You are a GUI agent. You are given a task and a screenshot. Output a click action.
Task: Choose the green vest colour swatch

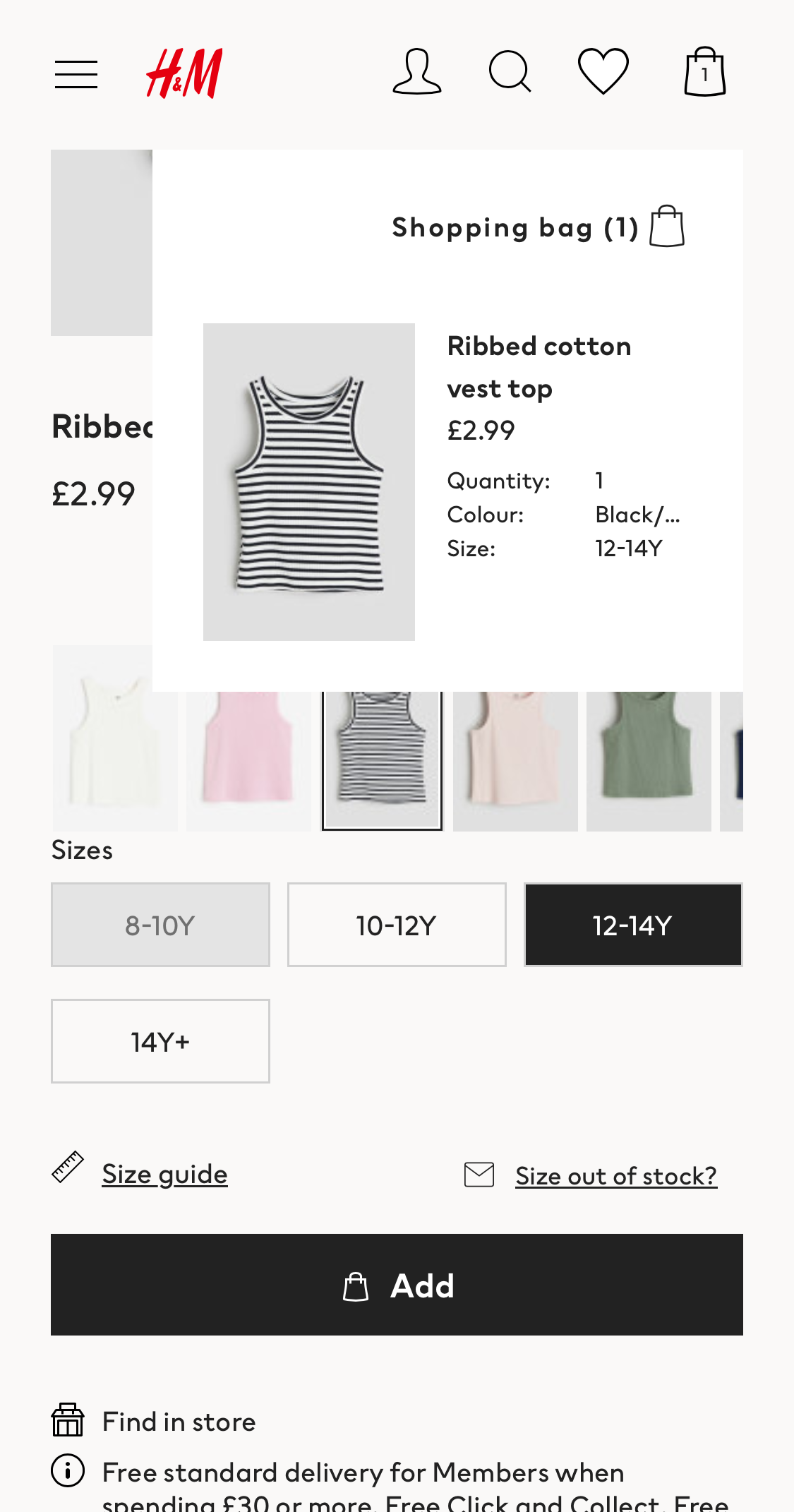tap(649, 759)
